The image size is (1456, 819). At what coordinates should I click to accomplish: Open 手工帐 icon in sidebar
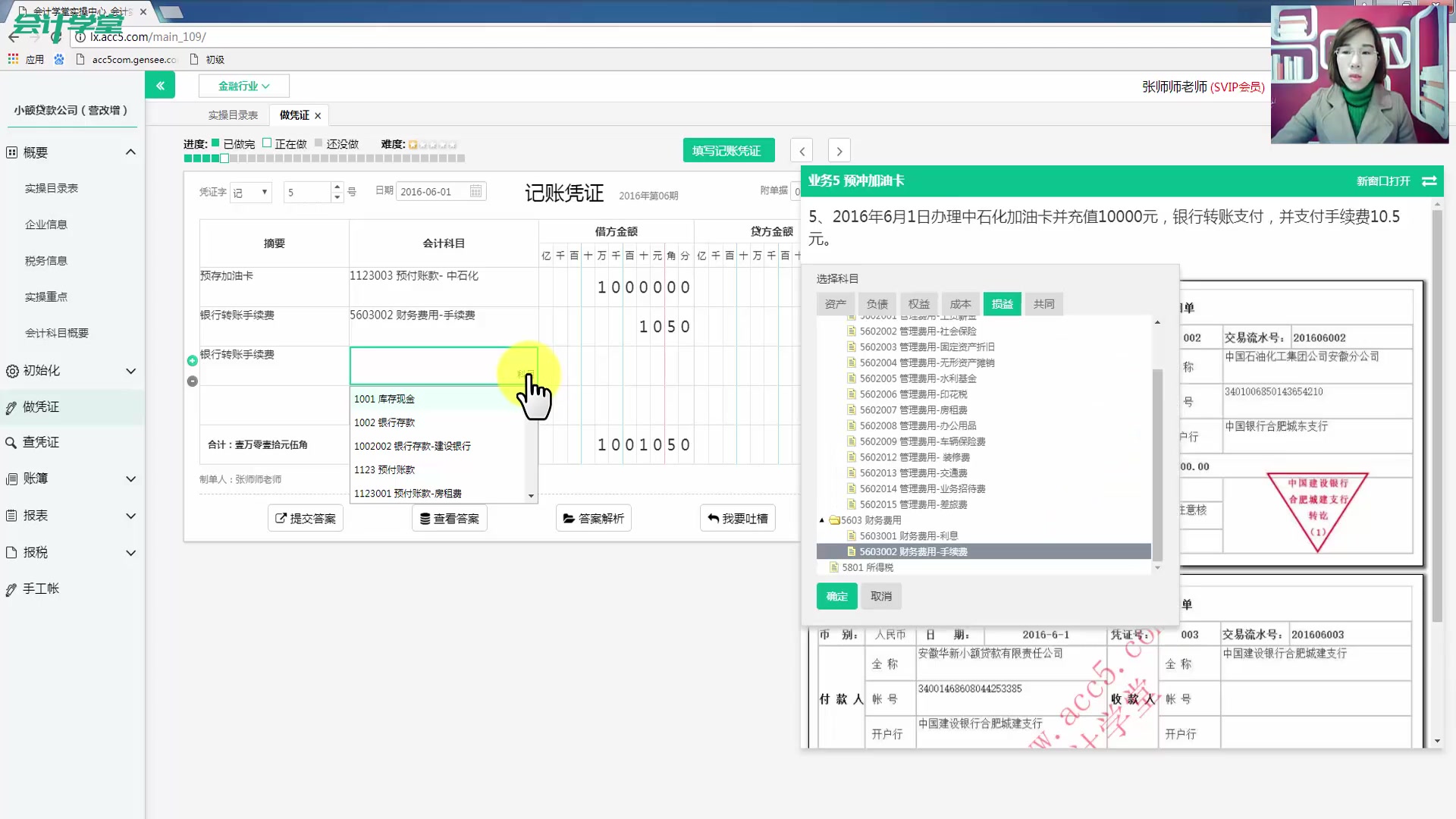(x=11, y=588)
